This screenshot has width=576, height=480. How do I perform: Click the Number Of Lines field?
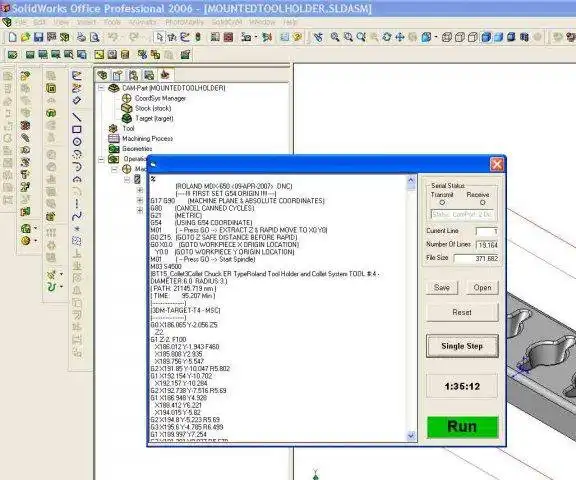[x=487, y=245]
